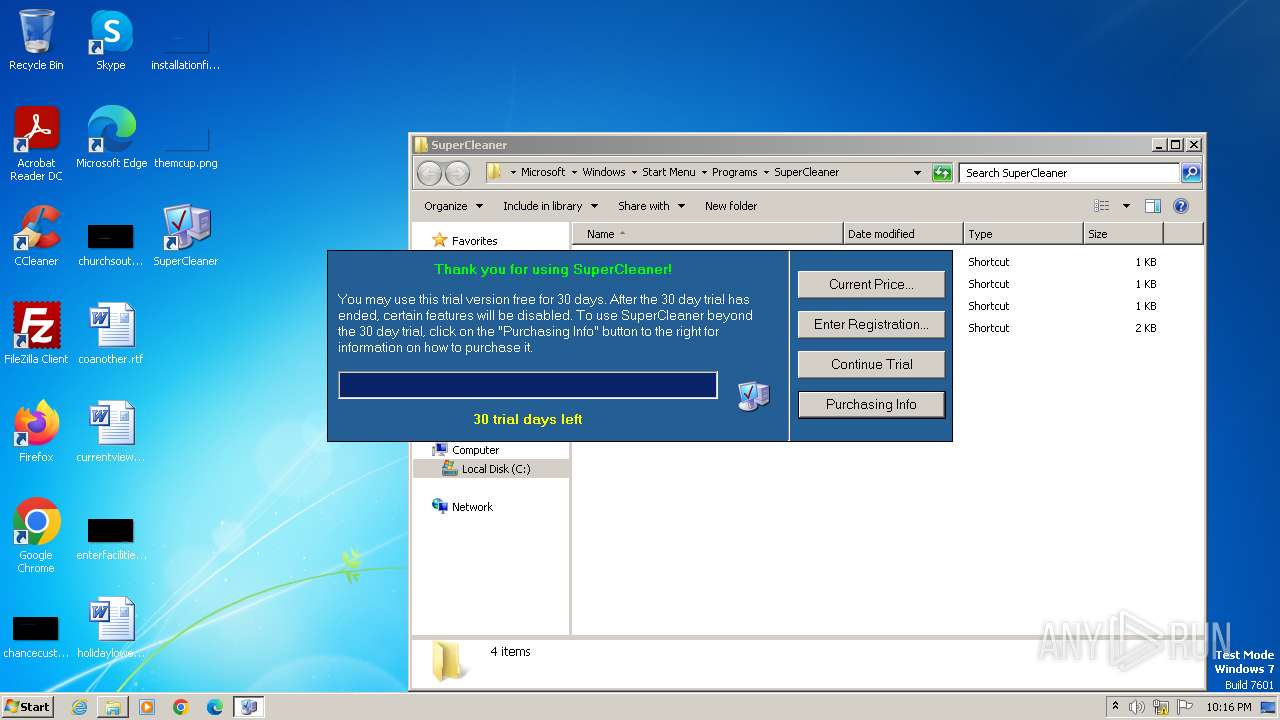
Task: Click the trial progress bar
Action: tap(528, 385)
